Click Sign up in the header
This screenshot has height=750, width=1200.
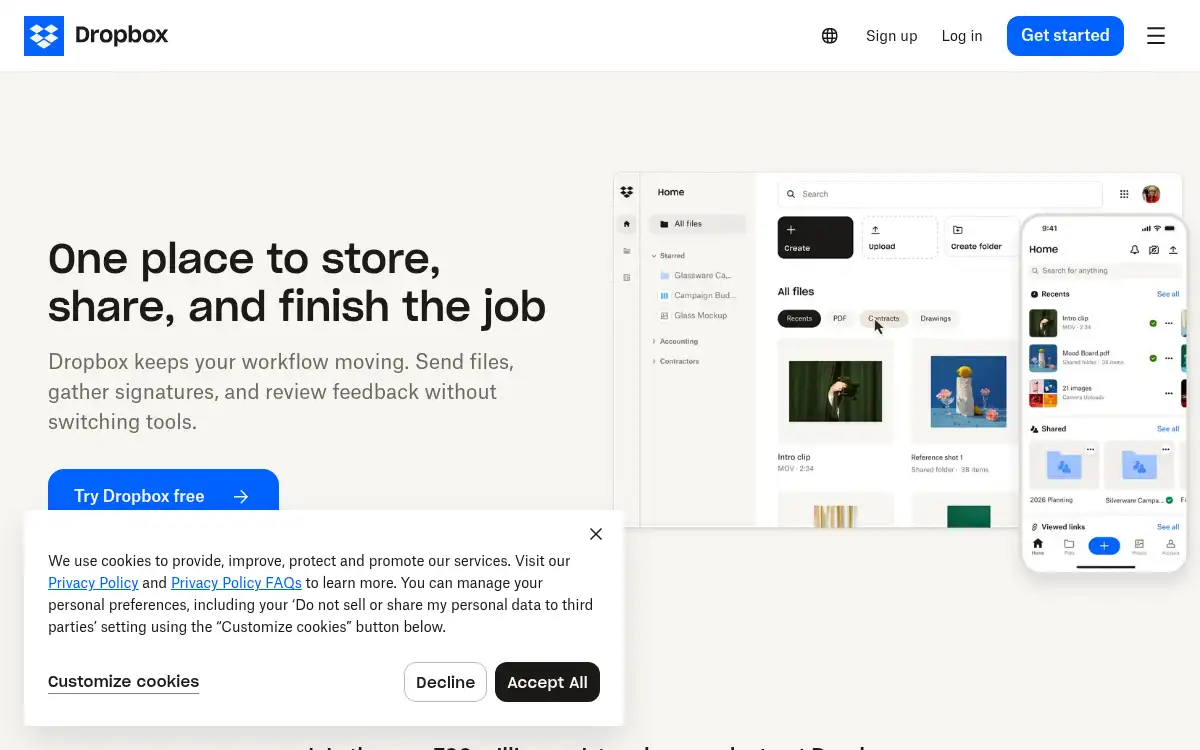pos(891,36)
